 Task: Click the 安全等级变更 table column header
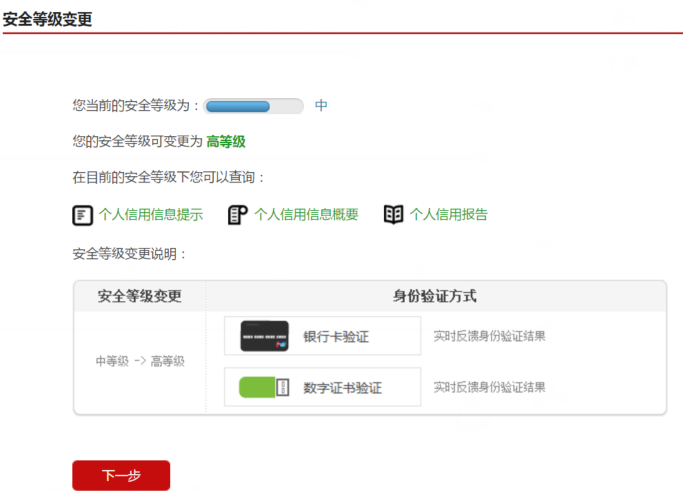click(x=139, y=296)
